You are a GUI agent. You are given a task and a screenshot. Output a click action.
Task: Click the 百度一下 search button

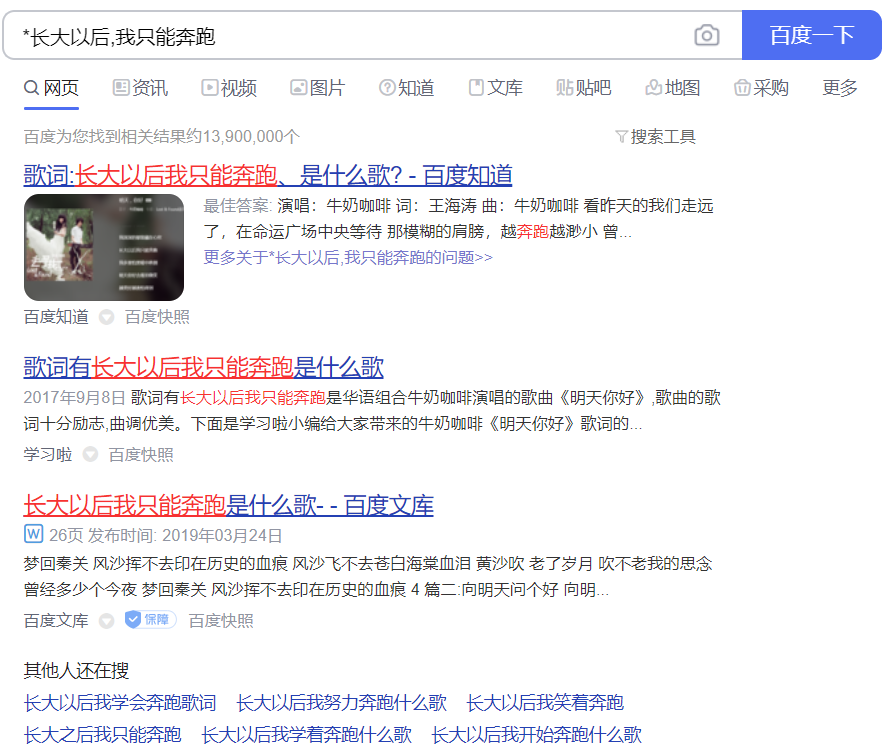[812, 35]
